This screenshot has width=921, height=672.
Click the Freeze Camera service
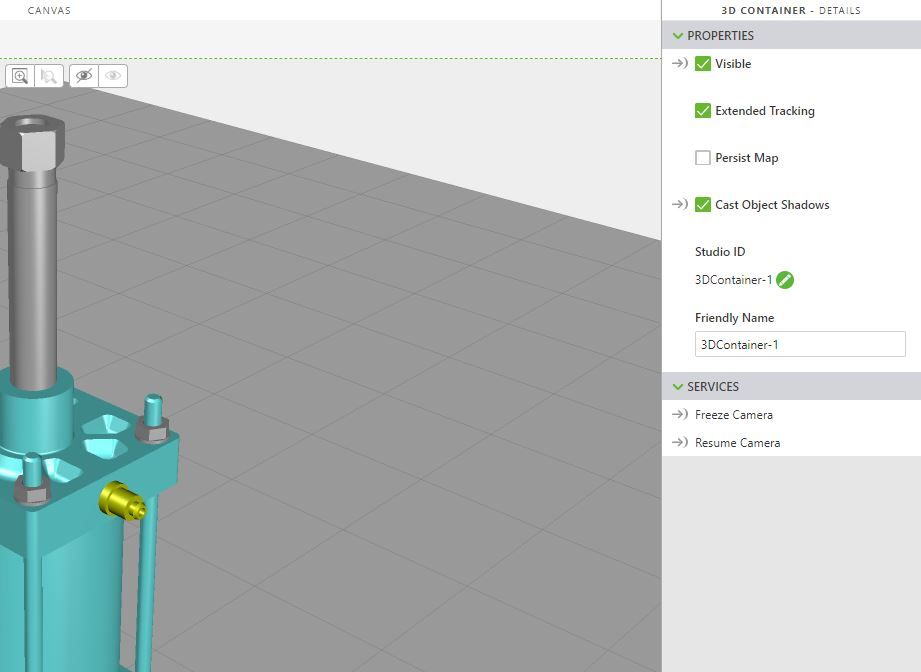point(734,415)
